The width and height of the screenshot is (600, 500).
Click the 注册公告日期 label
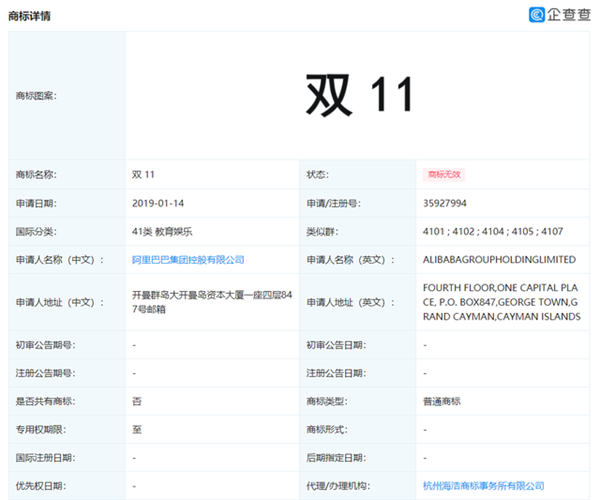(x=336, y=373)
